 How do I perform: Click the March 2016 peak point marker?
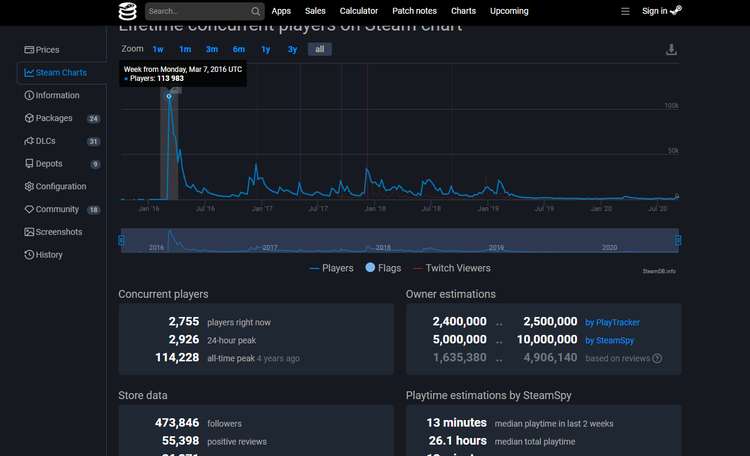point(169,96)
